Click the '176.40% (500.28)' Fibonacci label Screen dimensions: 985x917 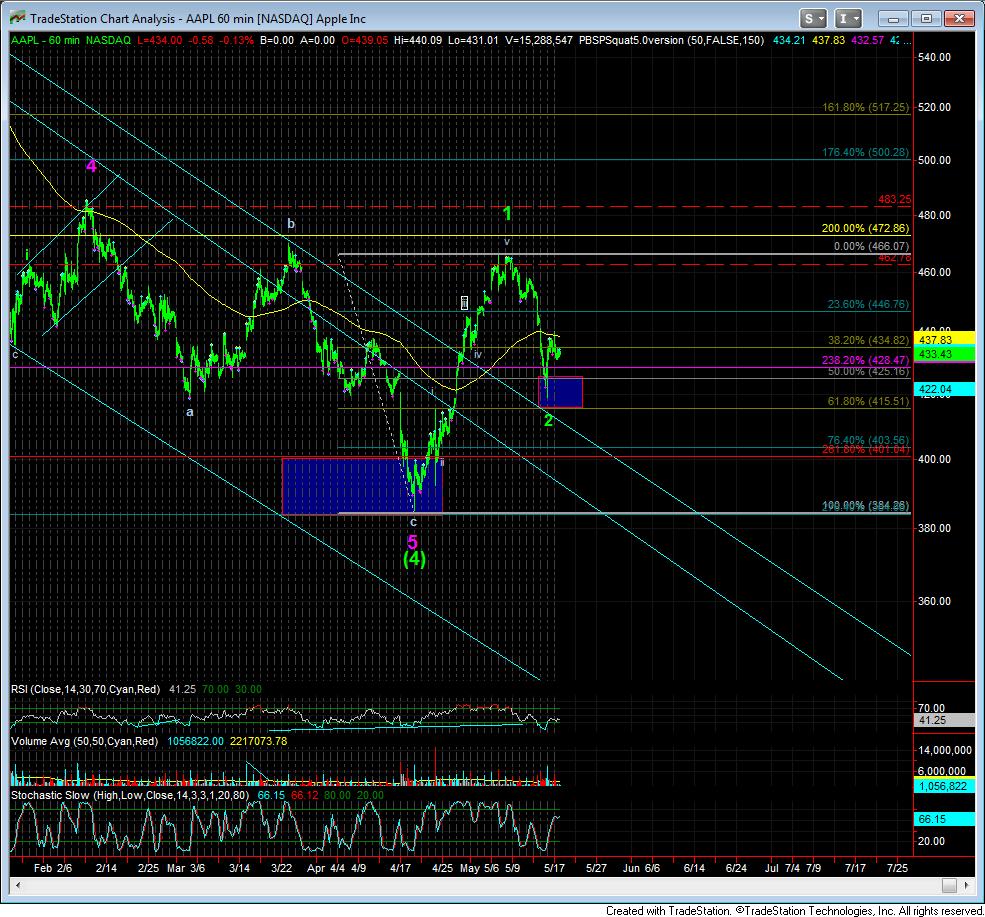pyautogui.click(x=866, y=153)
